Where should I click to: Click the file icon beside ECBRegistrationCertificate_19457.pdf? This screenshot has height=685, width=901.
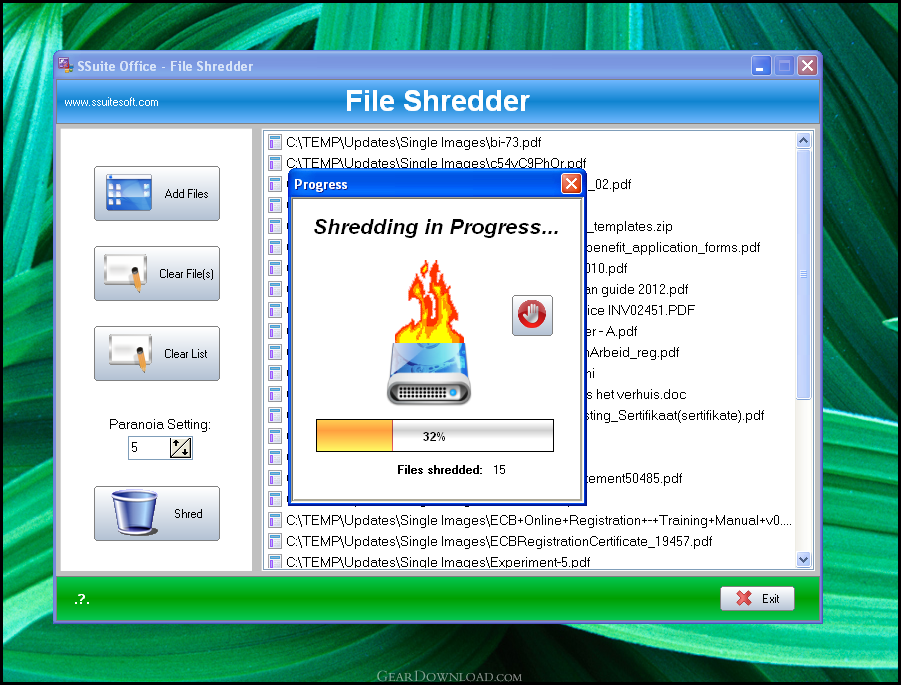click(x=275, y=541)
